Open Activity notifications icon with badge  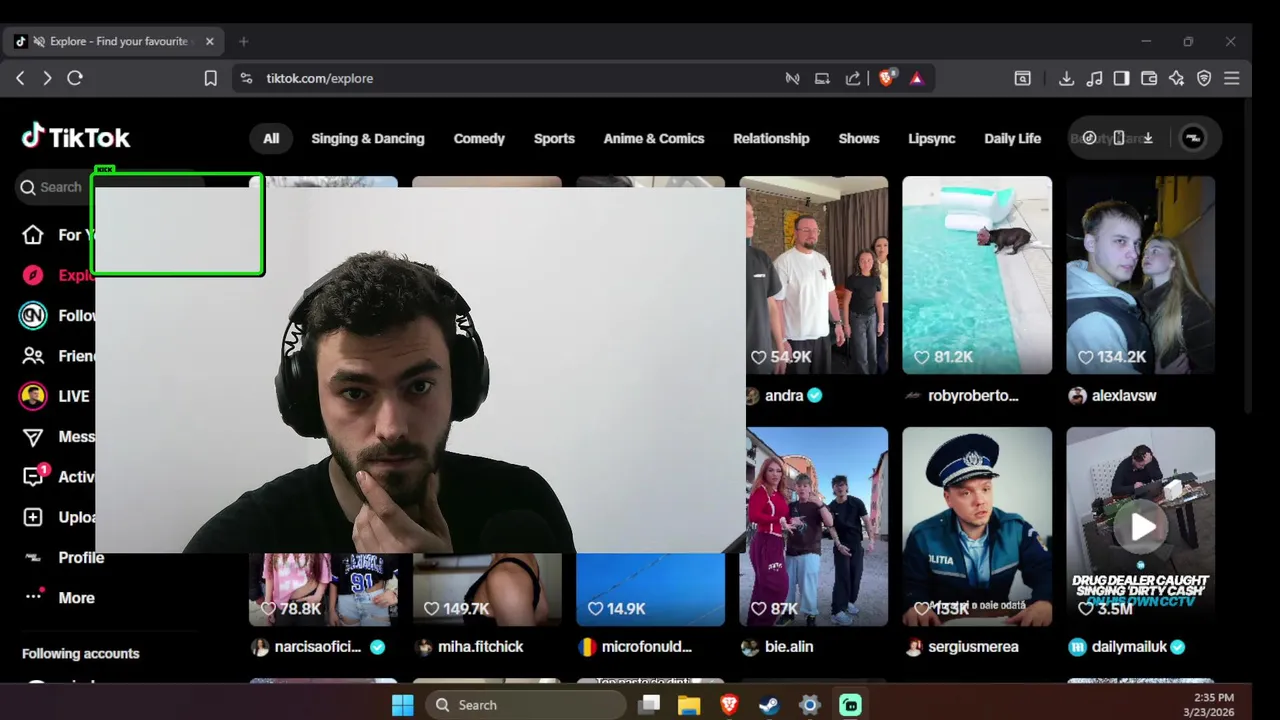34,476
